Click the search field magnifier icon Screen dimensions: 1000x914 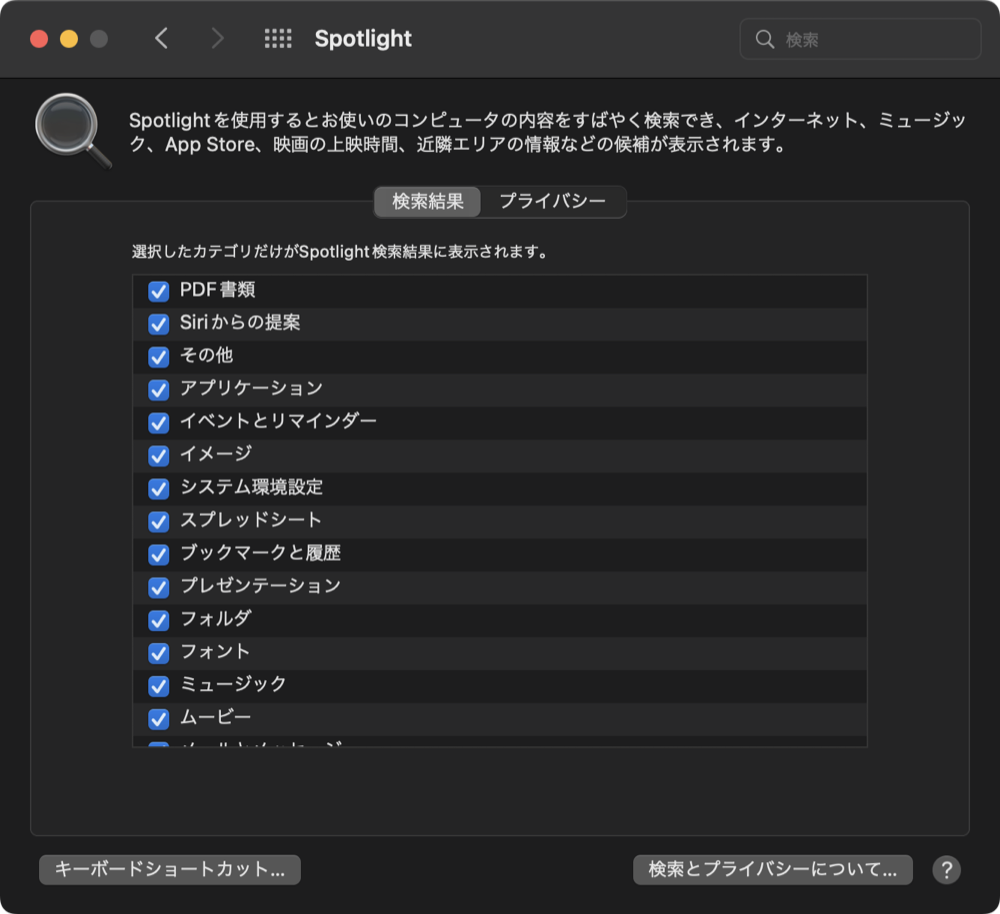pos(764,40)
